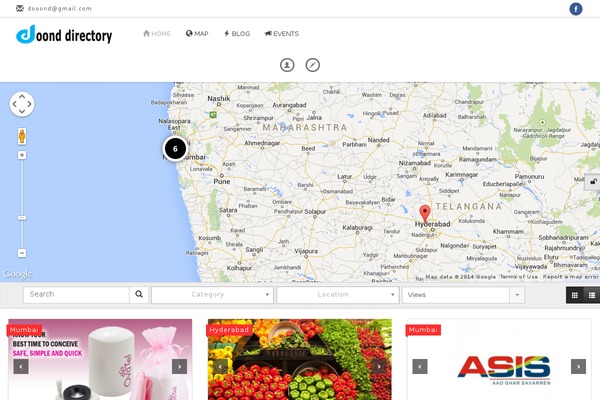Image resolution: width=600 pixels, height=400 pixels.
Task: Go to the MAP menu item
Action: tap(197, 34)
